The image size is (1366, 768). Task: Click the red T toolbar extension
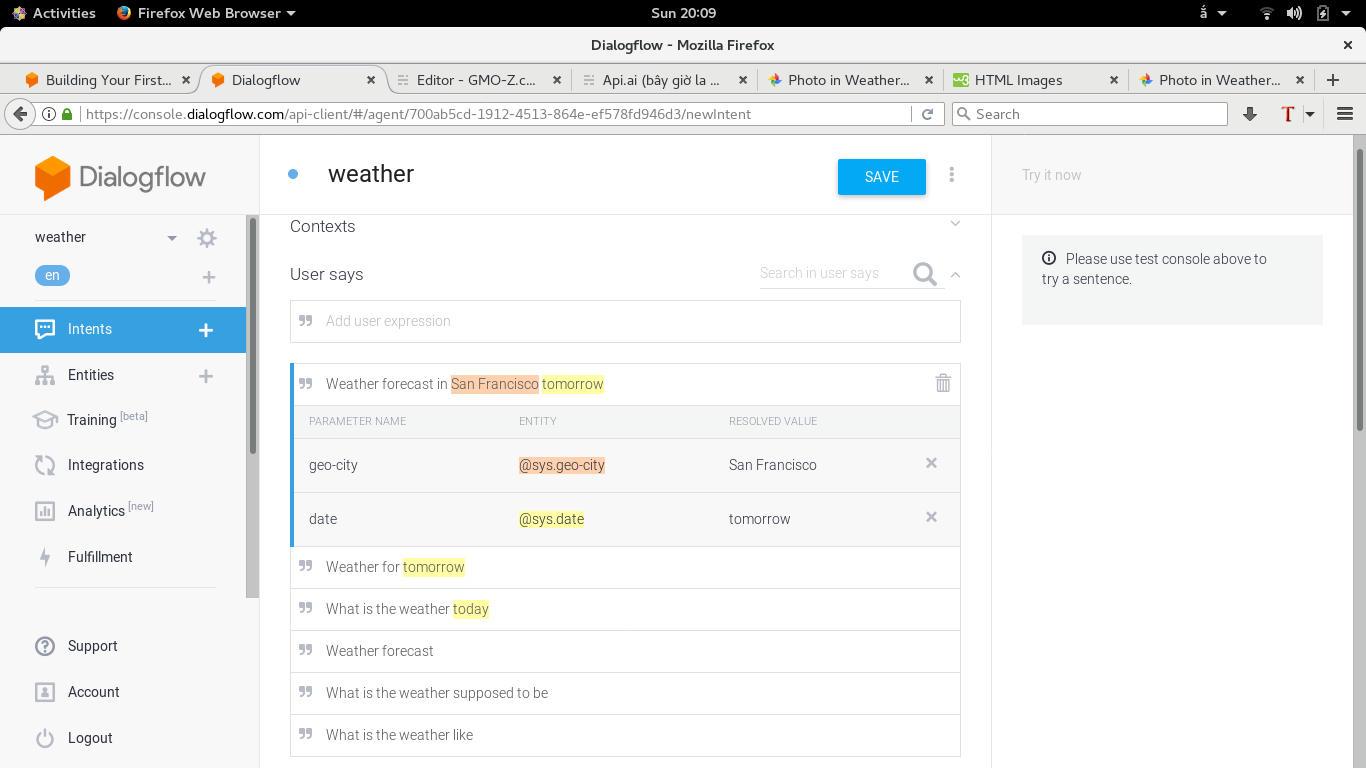1288,114
